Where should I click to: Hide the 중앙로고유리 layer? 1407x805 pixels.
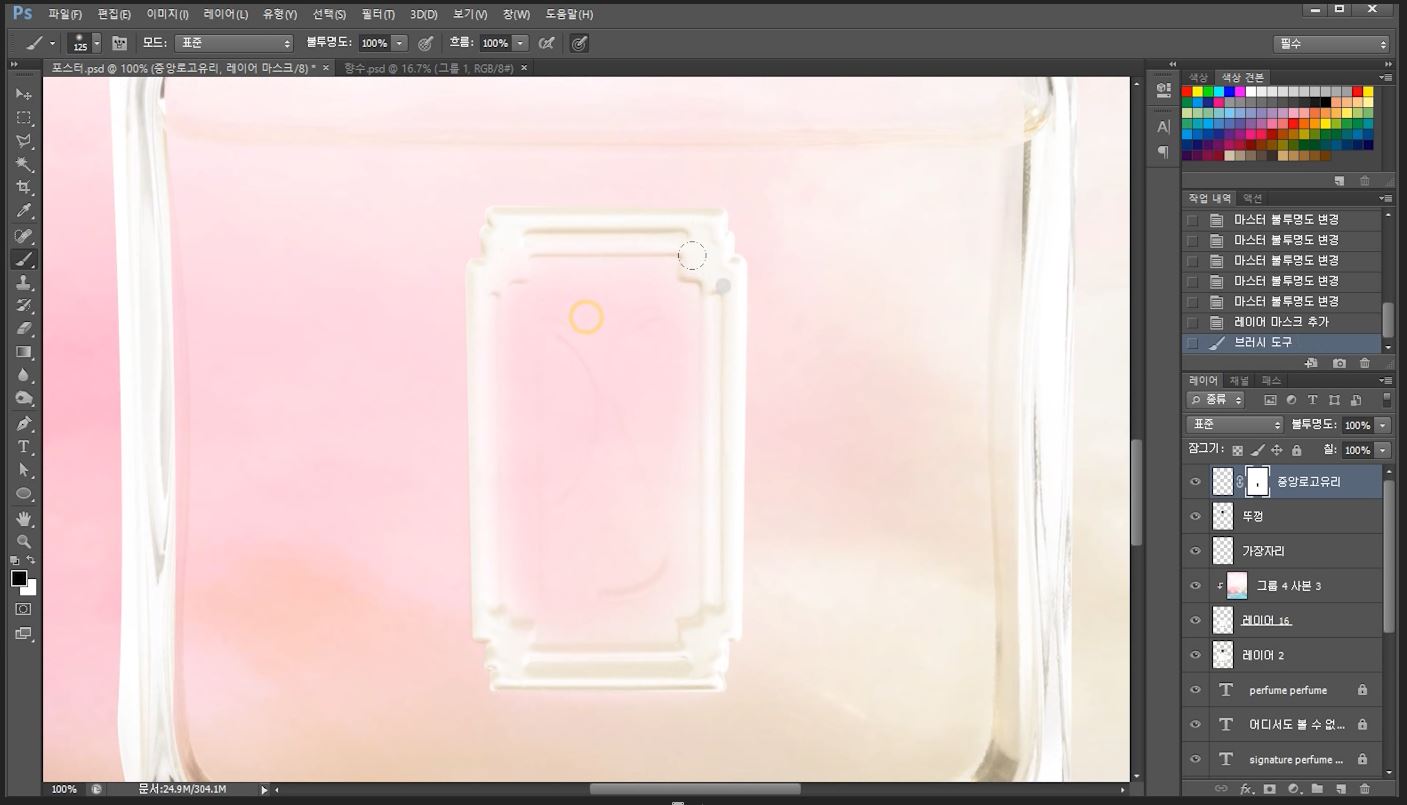click(x=1195, y=481)
